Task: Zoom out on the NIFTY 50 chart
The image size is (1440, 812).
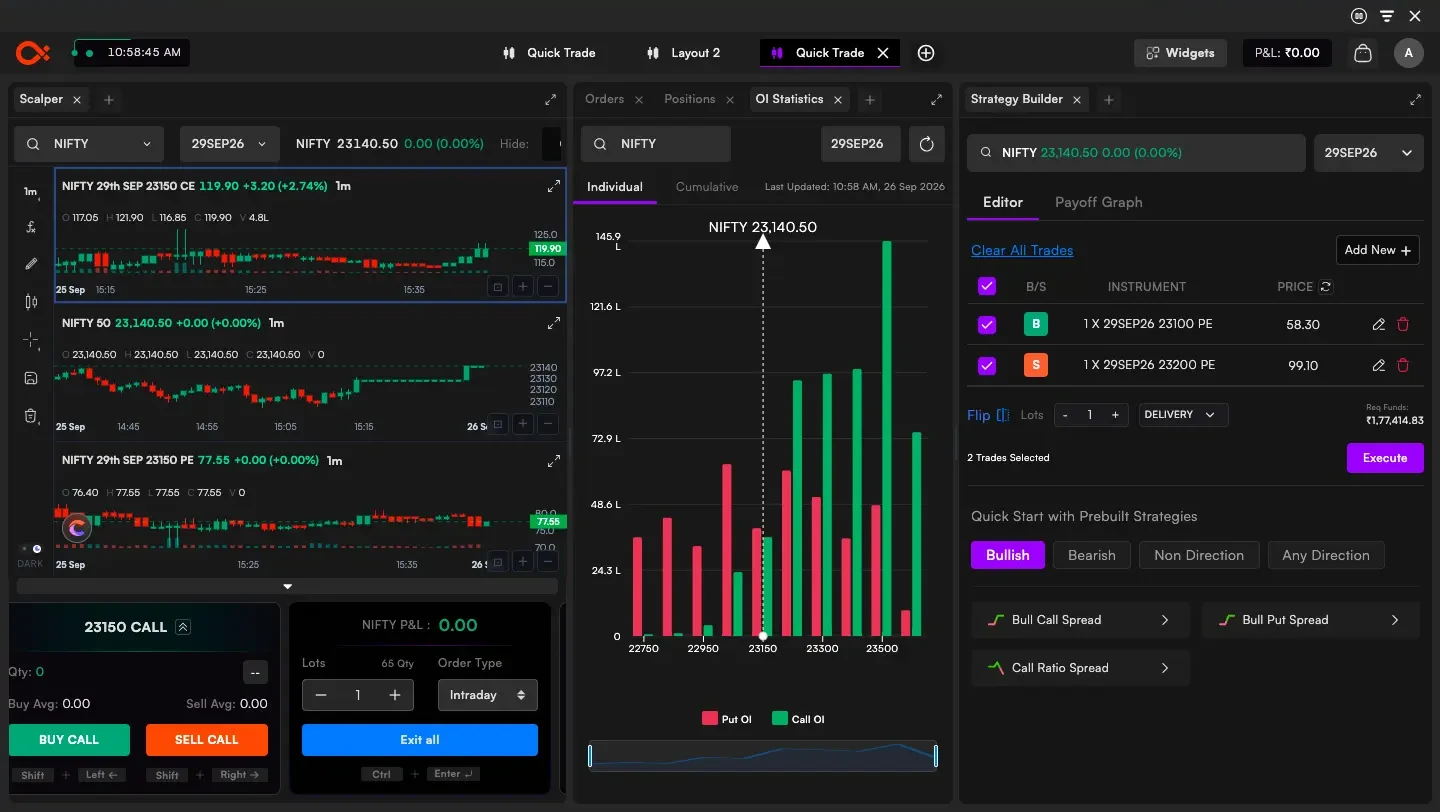Action: click(x=547, y=424)
